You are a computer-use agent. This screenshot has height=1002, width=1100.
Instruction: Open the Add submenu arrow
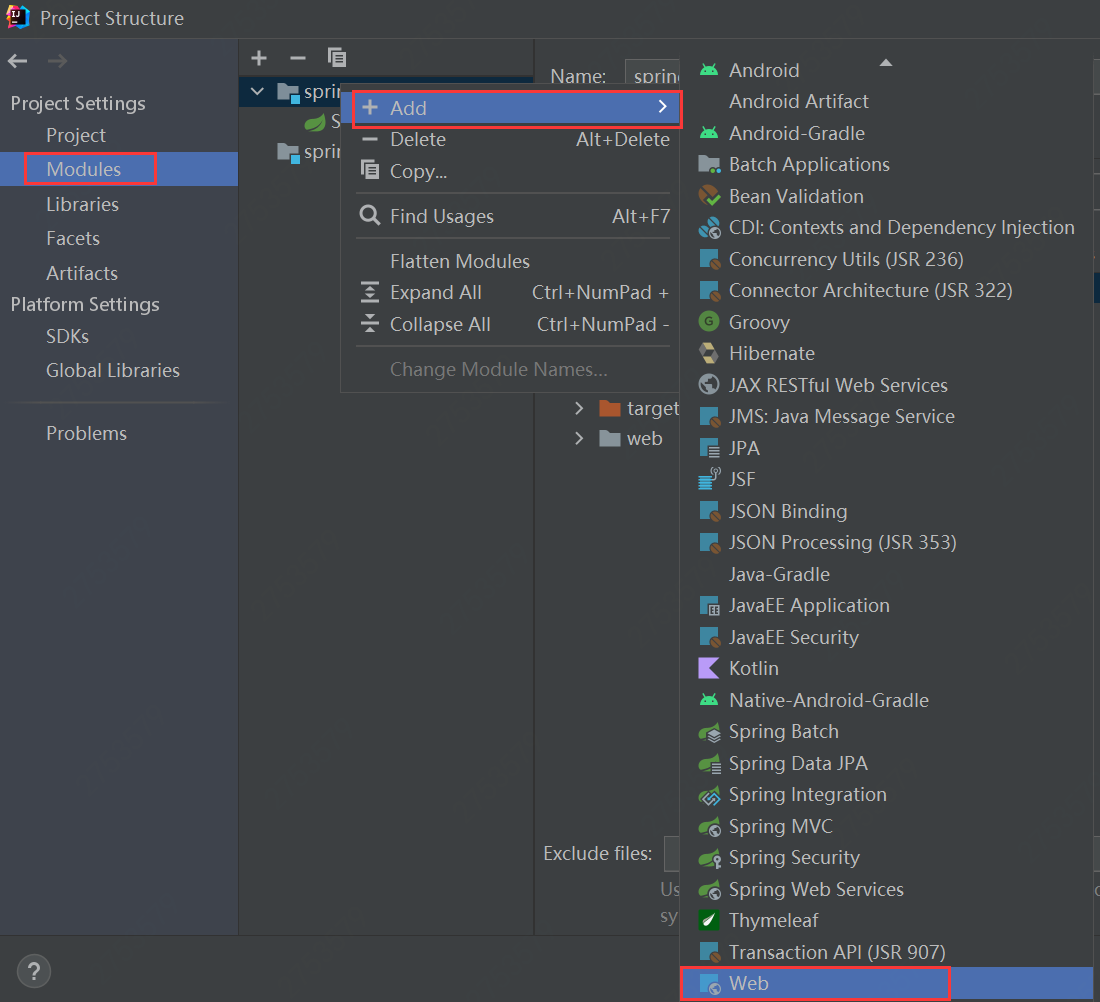click(662, 107)
